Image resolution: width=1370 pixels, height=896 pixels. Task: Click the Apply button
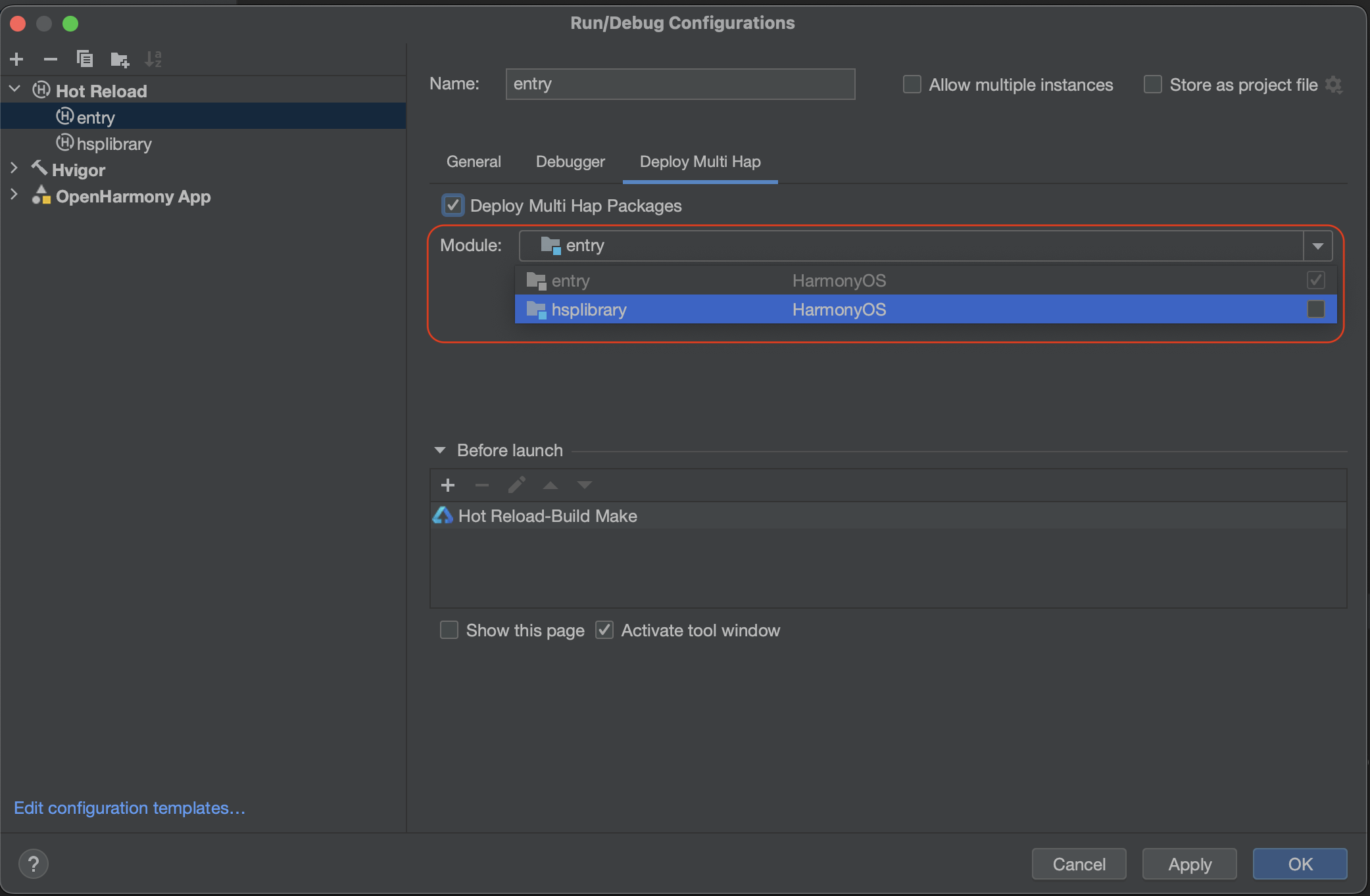tap(1189, 864)
